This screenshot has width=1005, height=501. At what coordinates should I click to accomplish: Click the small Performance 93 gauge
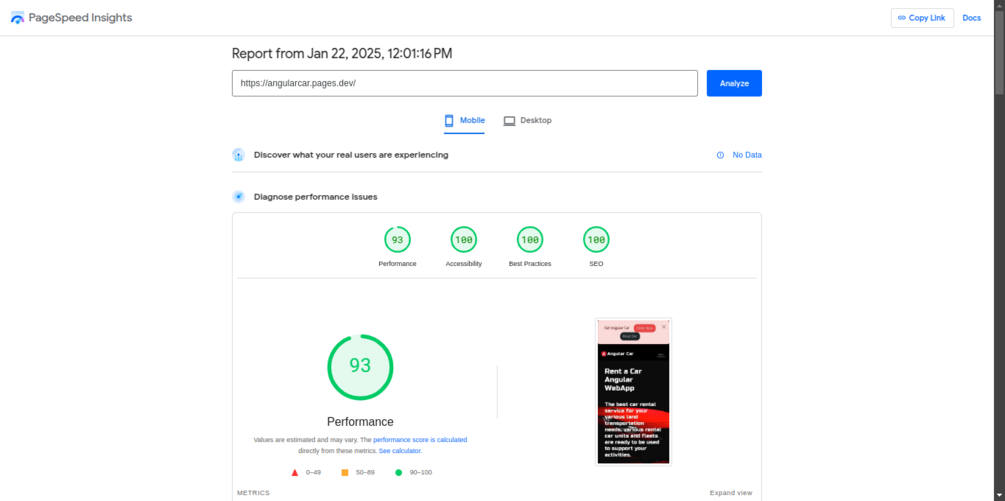397,240
